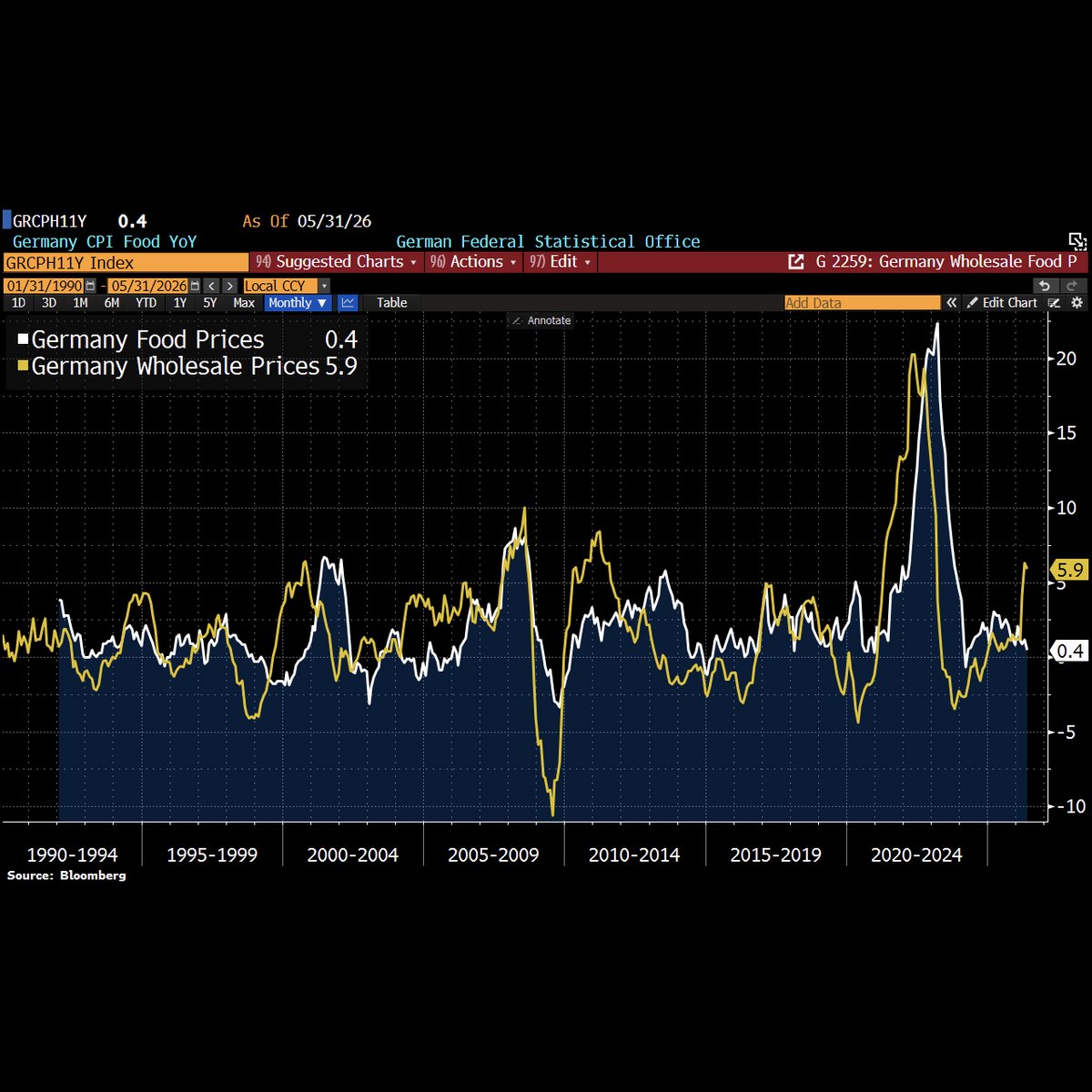
Task: Toggle Germany Wholesale Prices series in legend
Action: pos(168,366)
